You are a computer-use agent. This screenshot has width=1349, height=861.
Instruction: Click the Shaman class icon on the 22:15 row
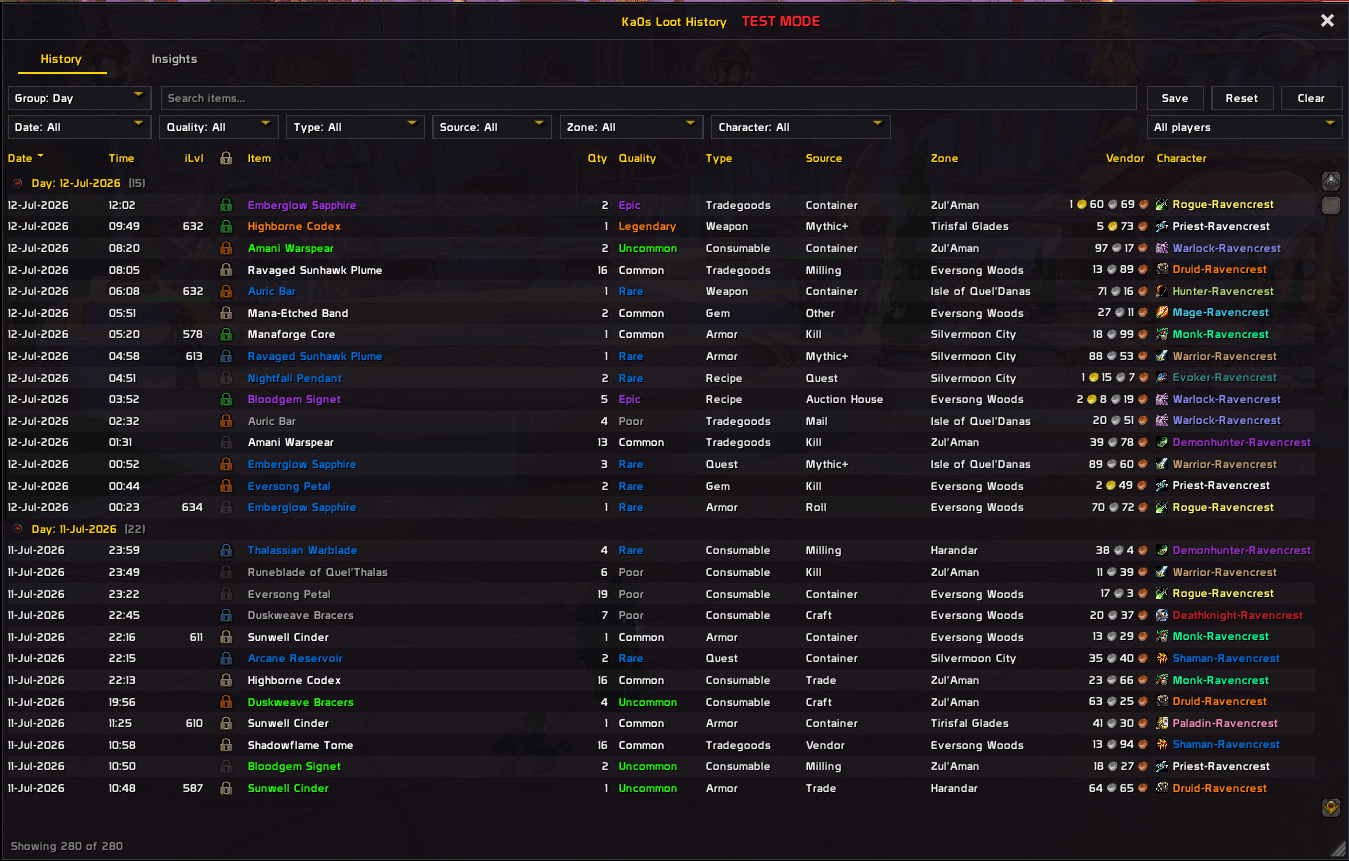tap(1162, 658)
